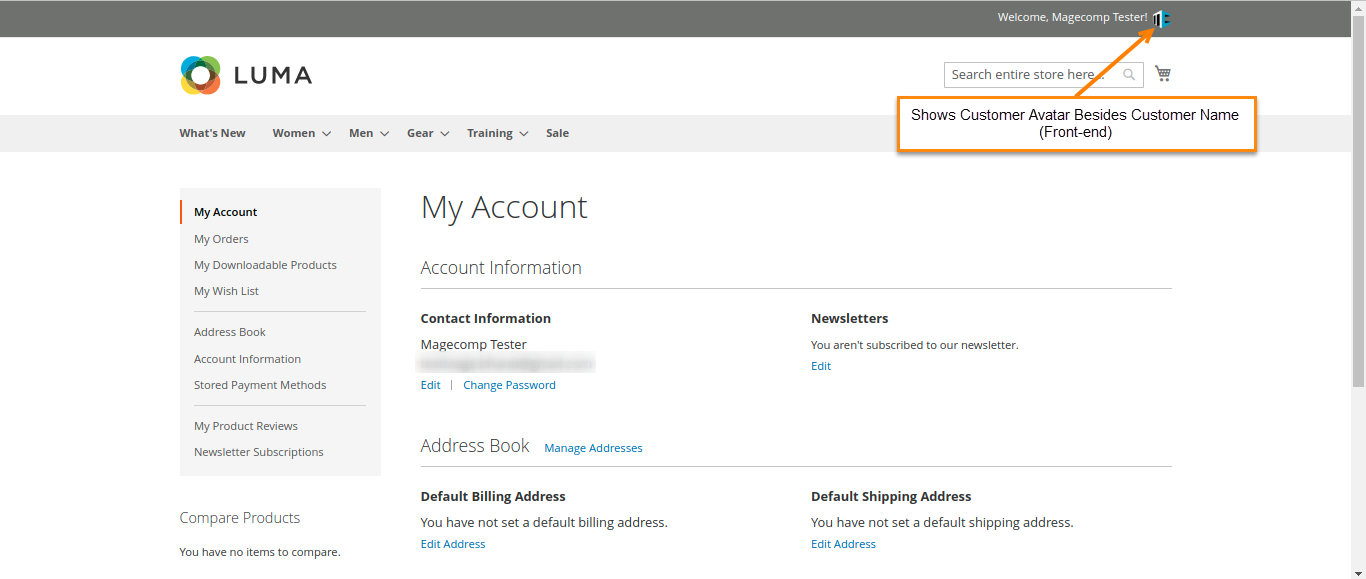Screen dimensions: 1366x579
Task: Expand the Gear menu chevron
Action: pos(444,134)
